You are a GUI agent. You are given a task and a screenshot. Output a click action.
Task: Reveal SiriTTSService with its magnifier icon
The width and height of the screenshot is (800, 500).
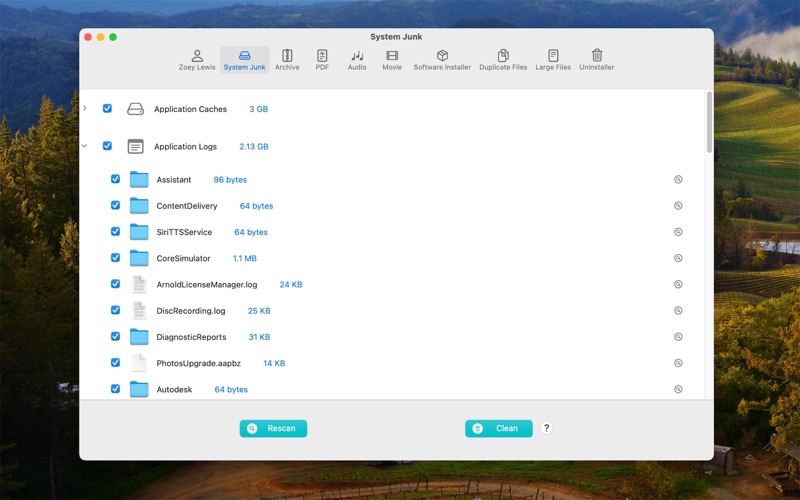(x=678, y=232)
